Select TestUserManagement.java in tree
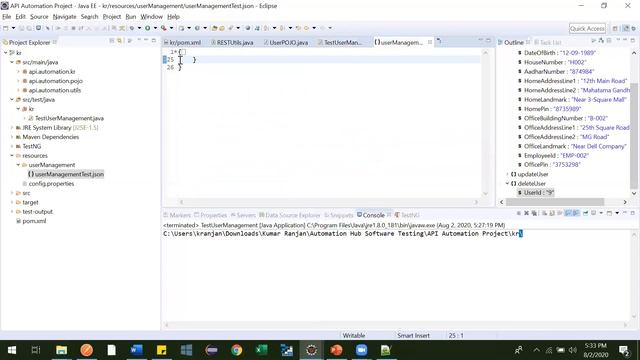Screen dimensions: 640x360 (66, 118)
